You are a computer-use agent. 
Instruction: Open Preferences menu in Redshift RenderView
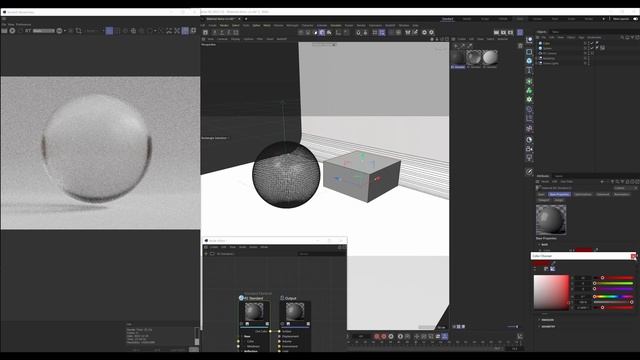click(x=23, y=24)
